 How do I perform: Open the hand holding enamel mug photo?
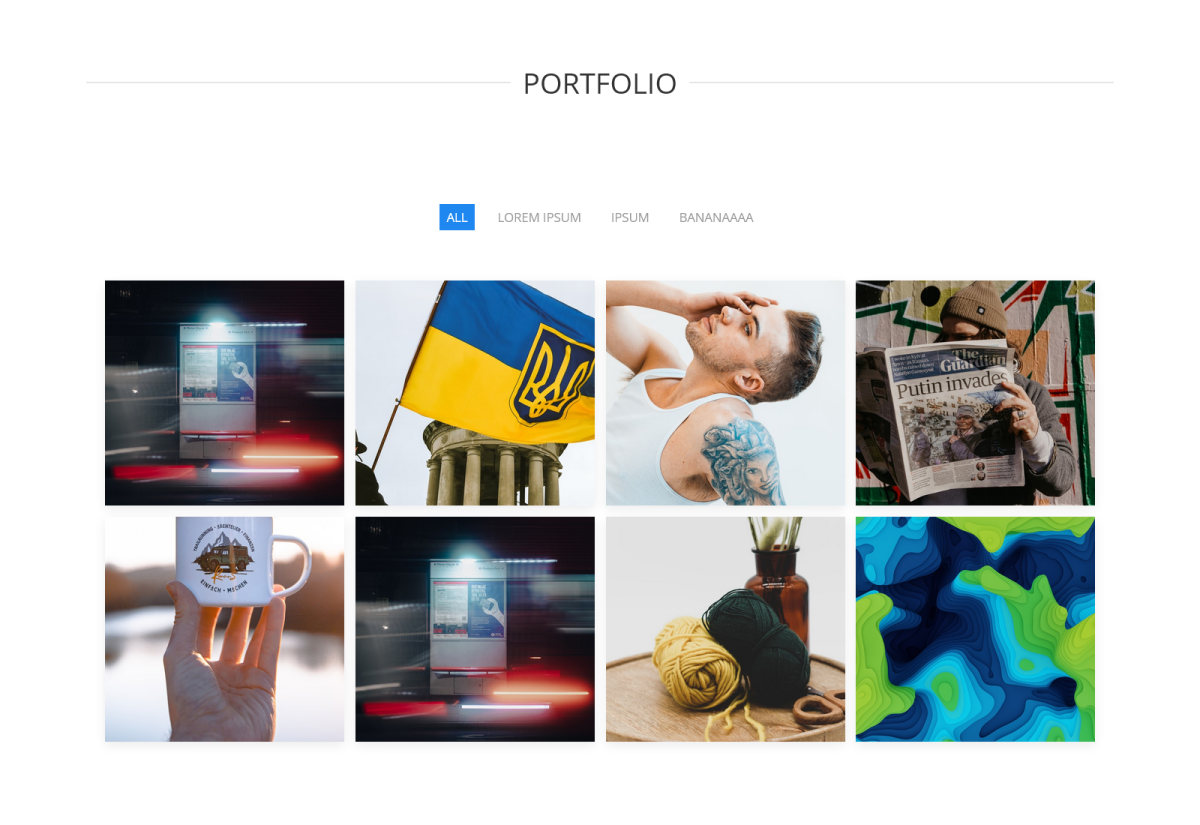(224, 629)
